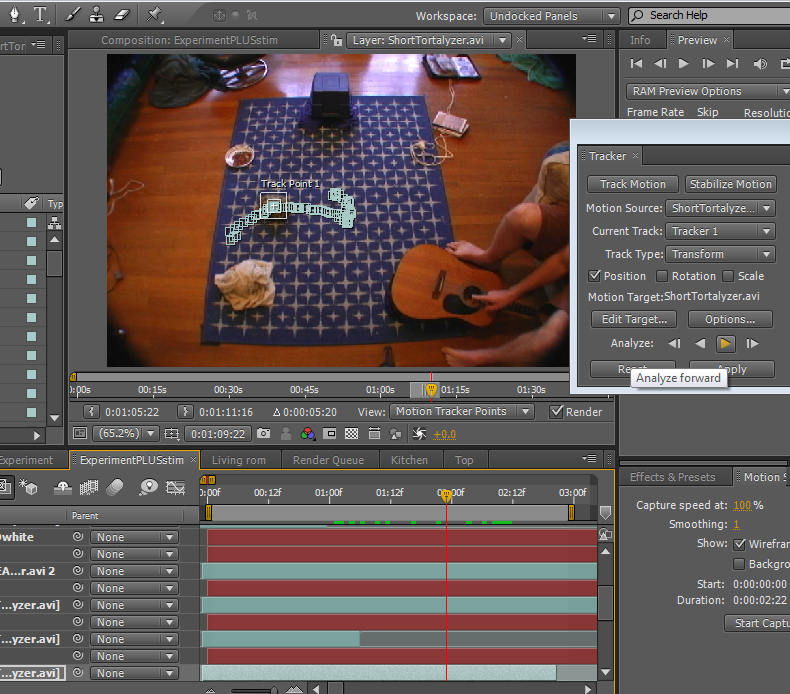Click Tracker Options button
Screen dimensions: 790x694
(x=730, y=319)
